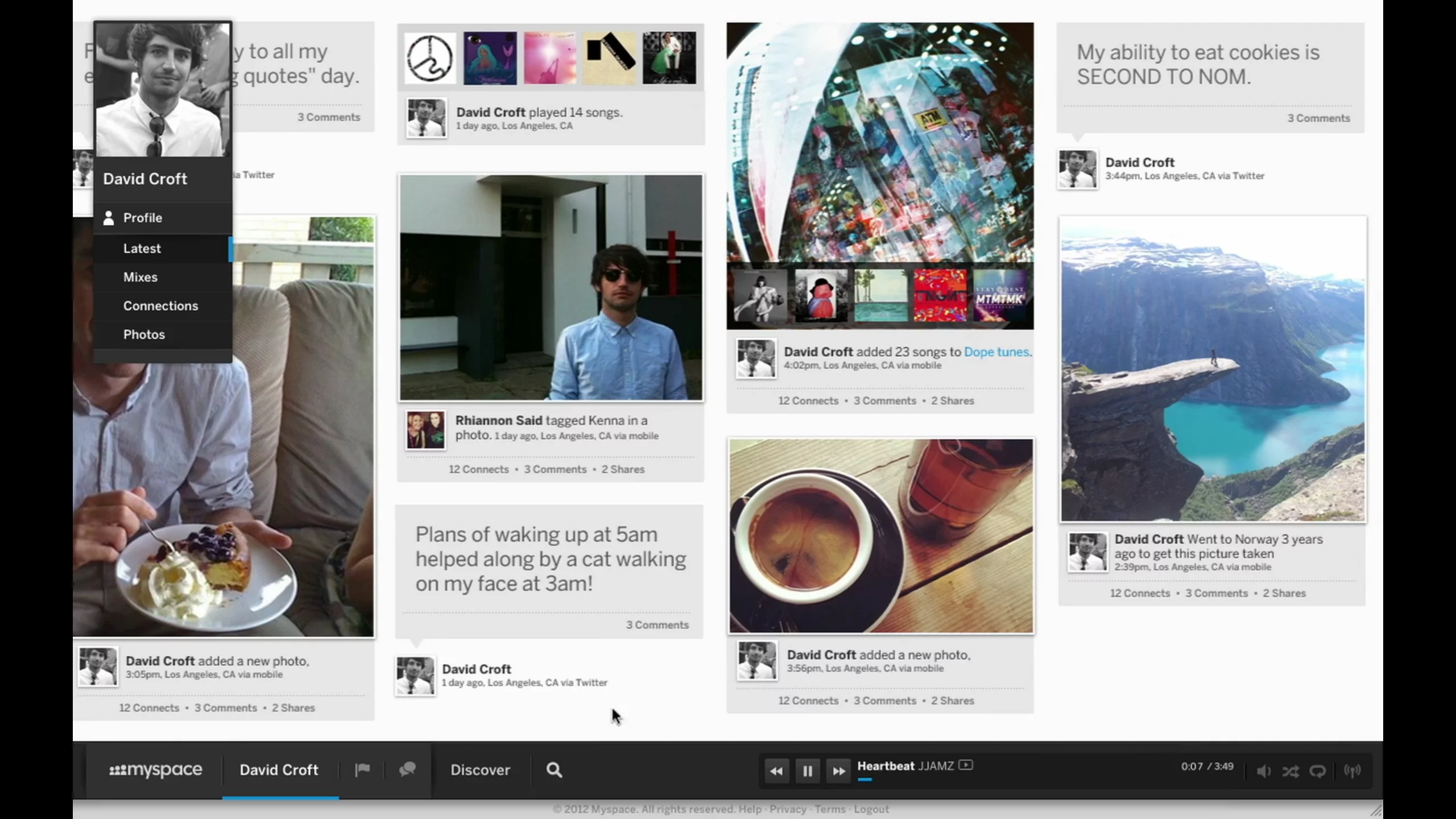Open the Discover tab
This screenshot has width=1456, height=819.
click(x=480, y=770)
